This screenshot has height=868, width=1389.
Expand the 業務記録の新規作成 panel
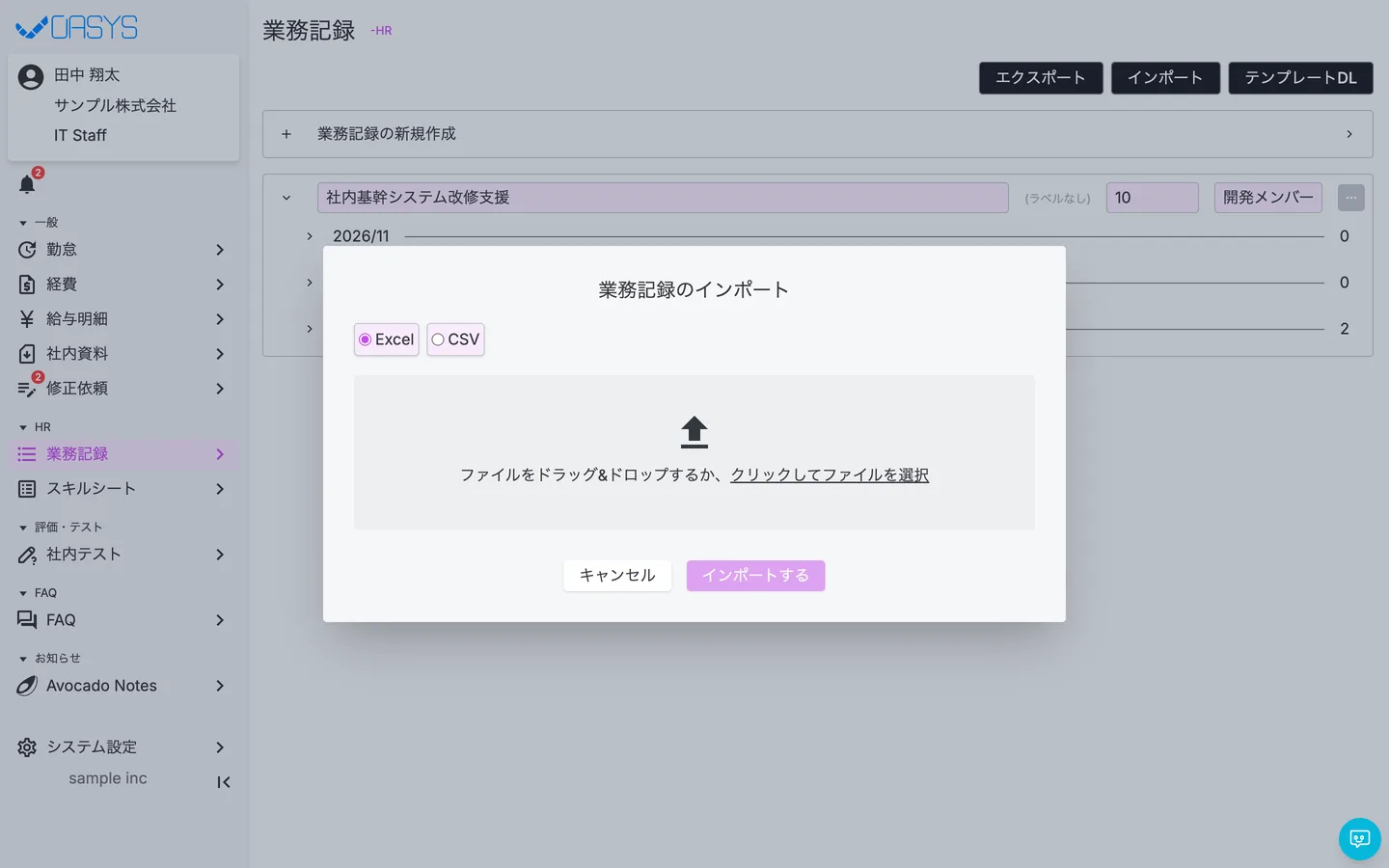pos(818,134)
